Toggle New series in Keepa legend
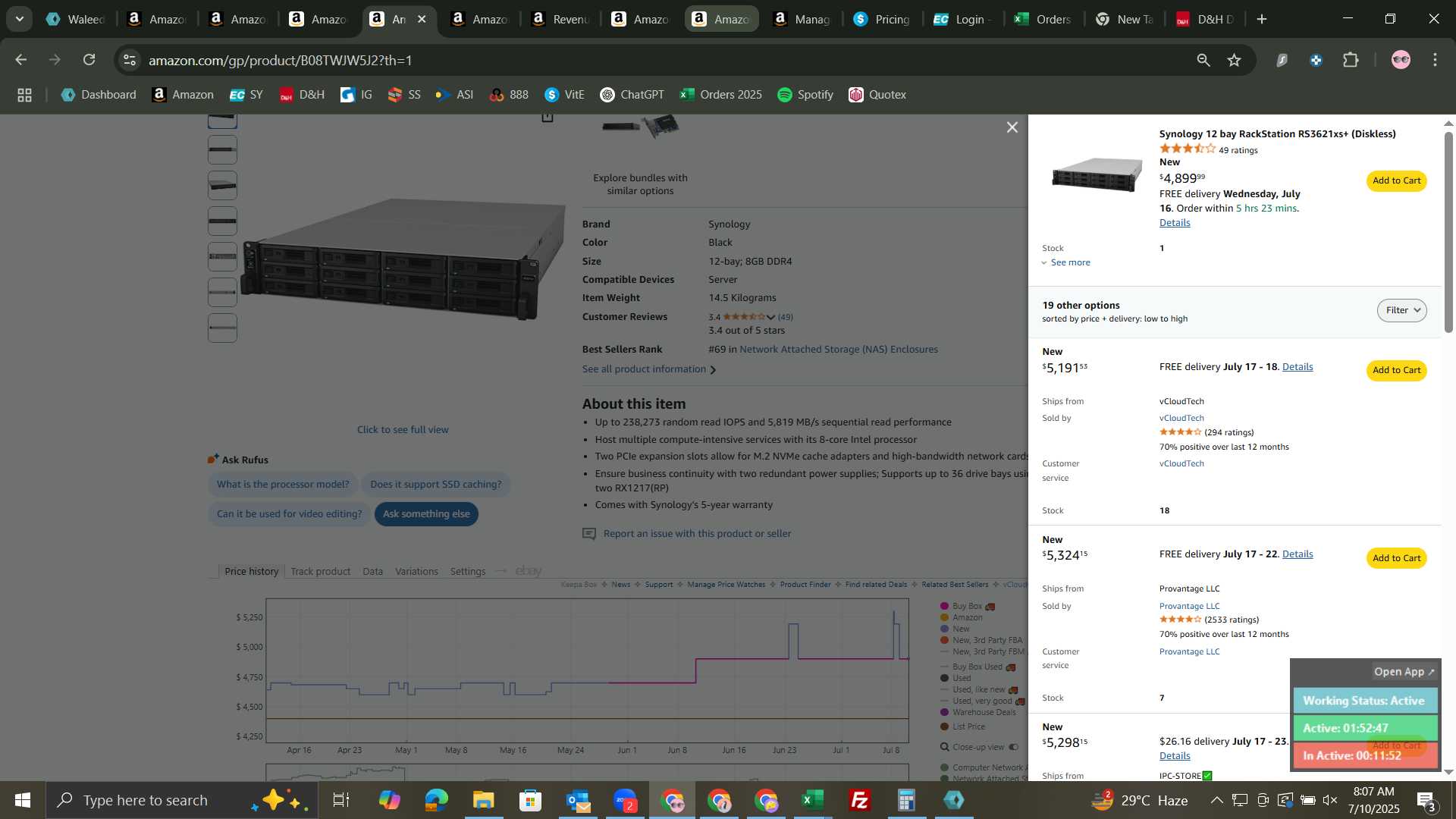Screen dimensions: 1456x819 tap(955, 629)
